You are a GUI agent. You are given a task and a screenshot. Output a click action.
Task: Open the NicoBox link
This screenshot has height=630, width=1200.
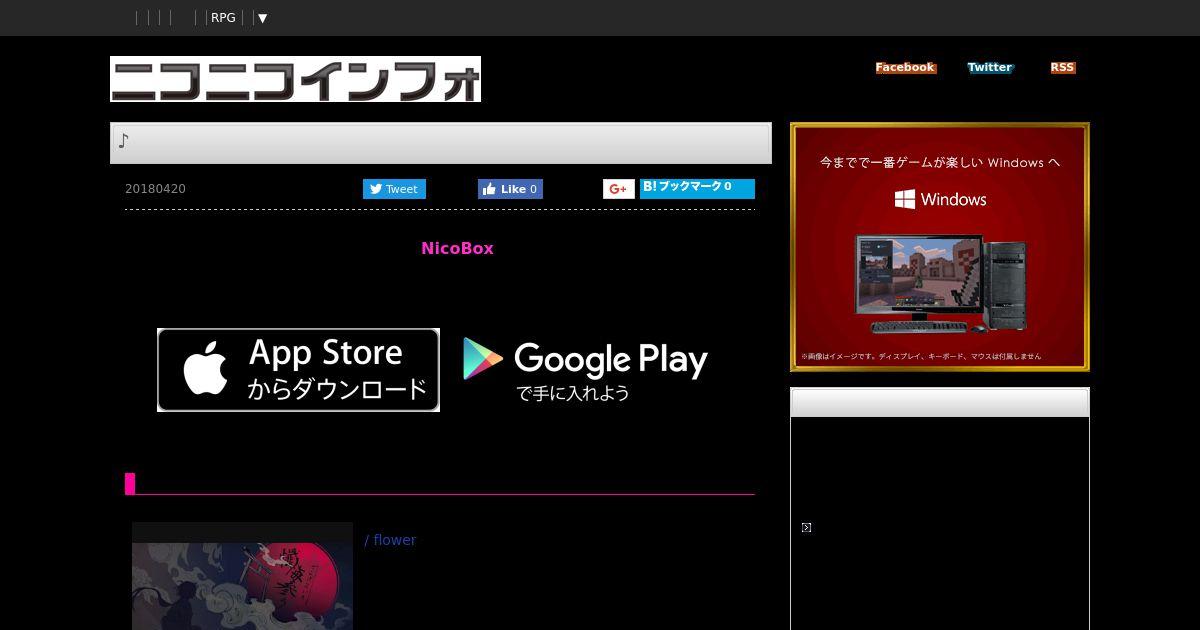457,248
